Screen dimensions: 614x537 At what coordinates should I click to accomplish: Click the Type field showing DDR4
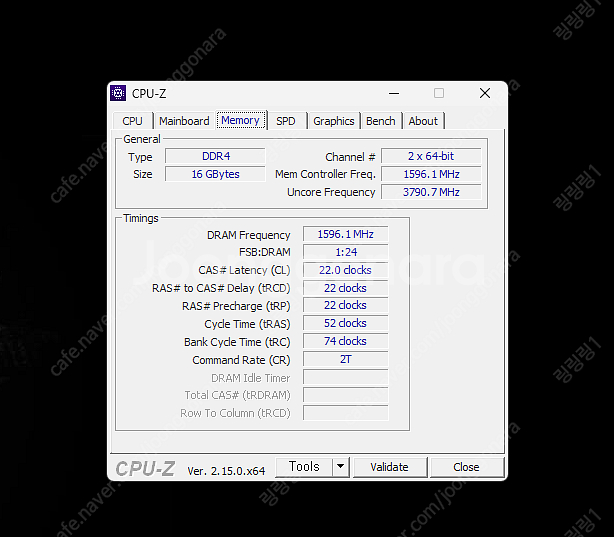215,156
